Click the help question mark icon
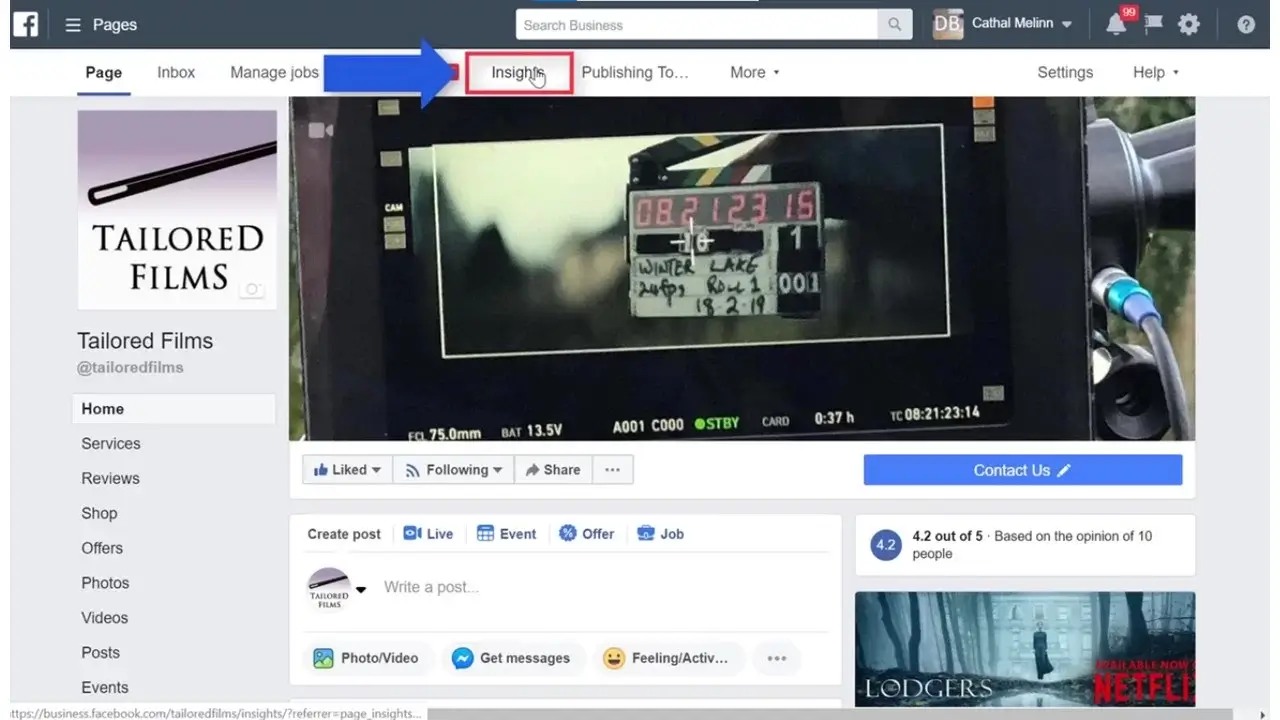The height and width of the screenshot is (720, 1280). (x=1246, y=25)
